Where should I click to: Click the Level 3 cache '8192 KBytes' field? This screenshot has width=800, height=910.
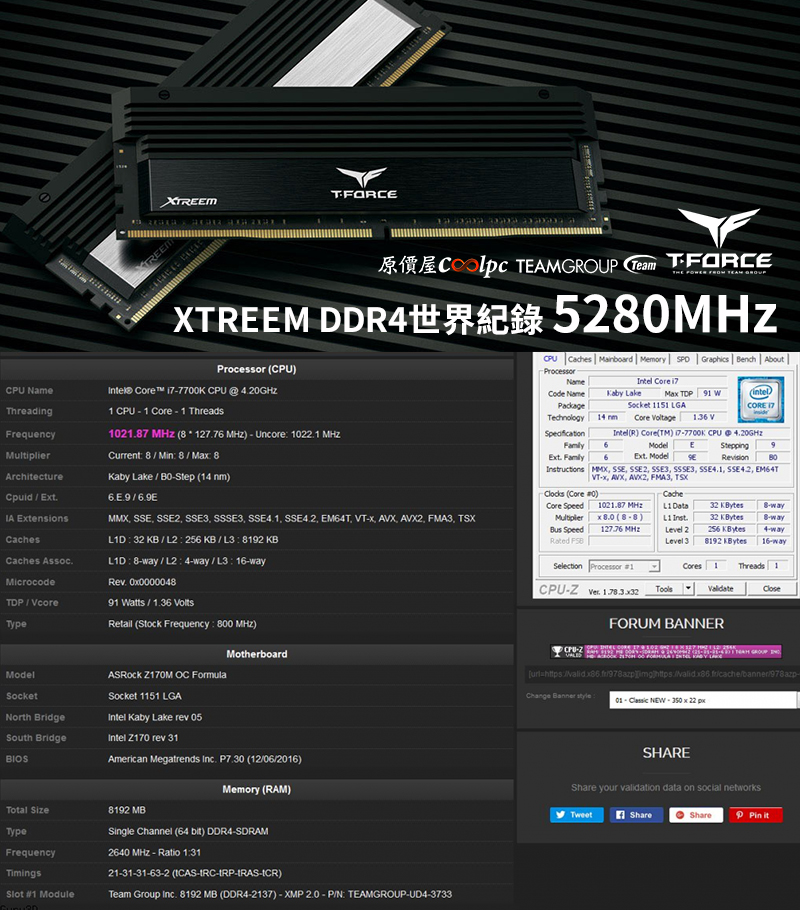tap(726, 541)
